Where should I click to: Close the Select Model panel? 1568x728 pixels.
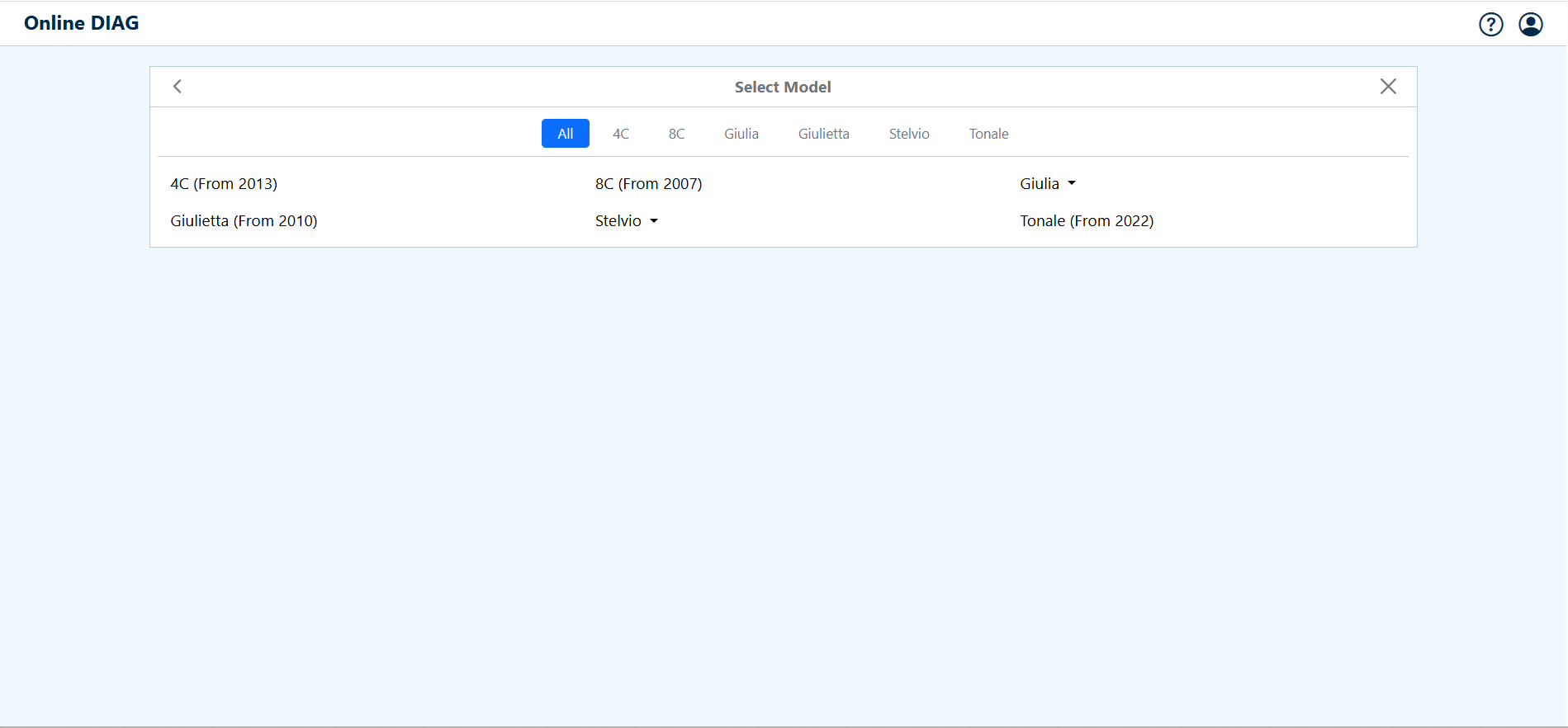(x=1387, y=87)
